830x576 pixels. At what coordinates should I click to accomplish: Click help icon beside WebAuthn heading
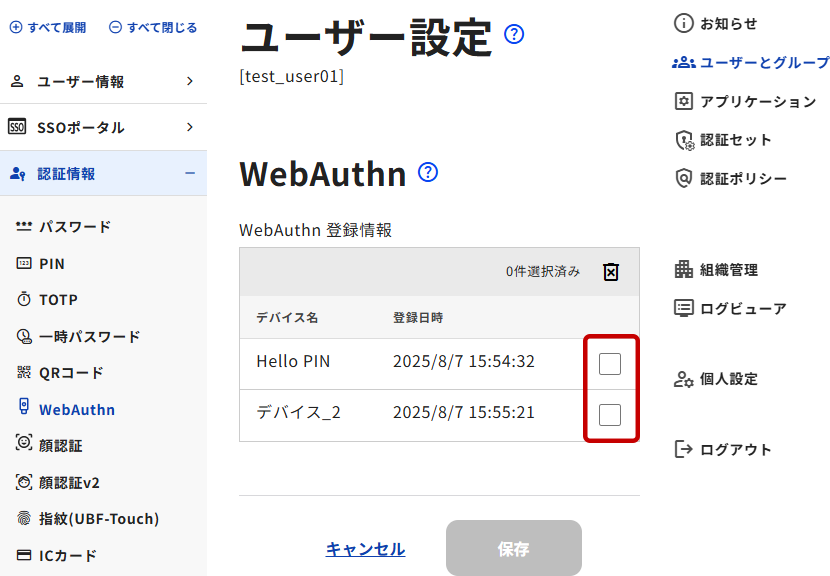tap(428, 172)
